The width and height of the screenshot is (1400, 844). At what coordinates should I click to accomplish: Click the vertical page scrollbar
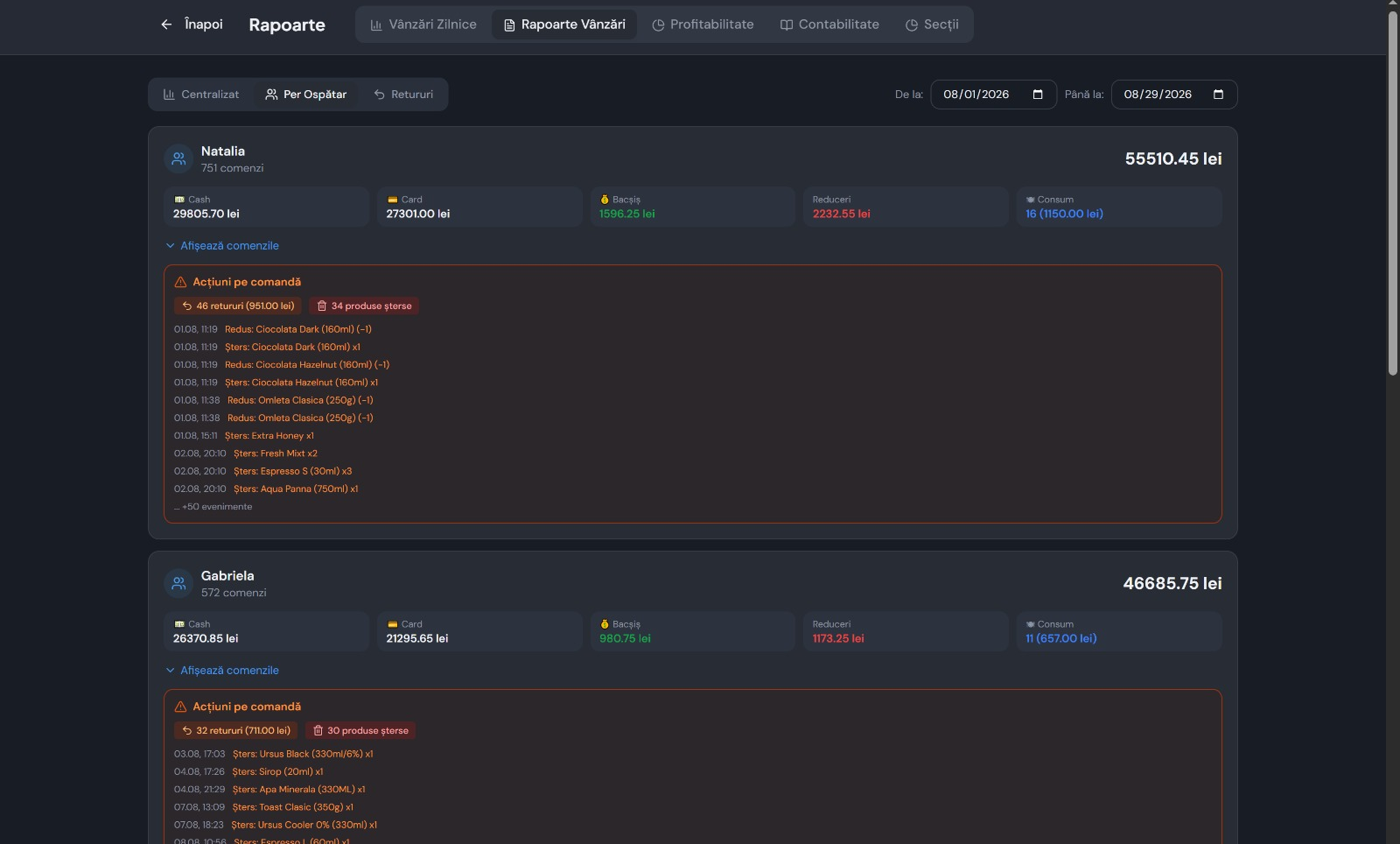1393,193
